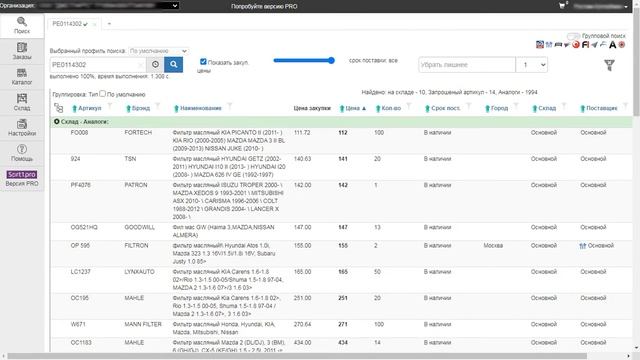
Task: Open the filter funnel for Наименование column
Action: click(x=230, y=107)
